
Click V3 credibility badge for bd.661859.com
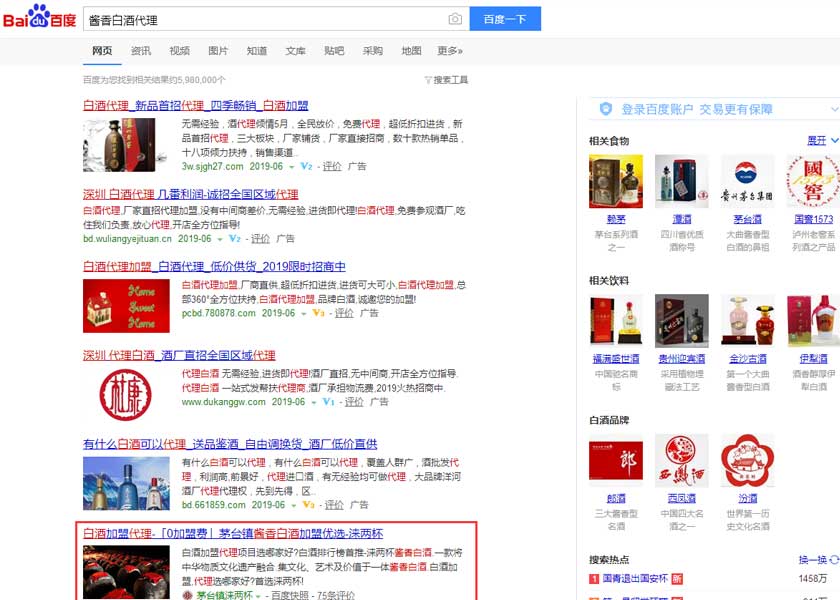pyautogui.click(x=308, y=505)
